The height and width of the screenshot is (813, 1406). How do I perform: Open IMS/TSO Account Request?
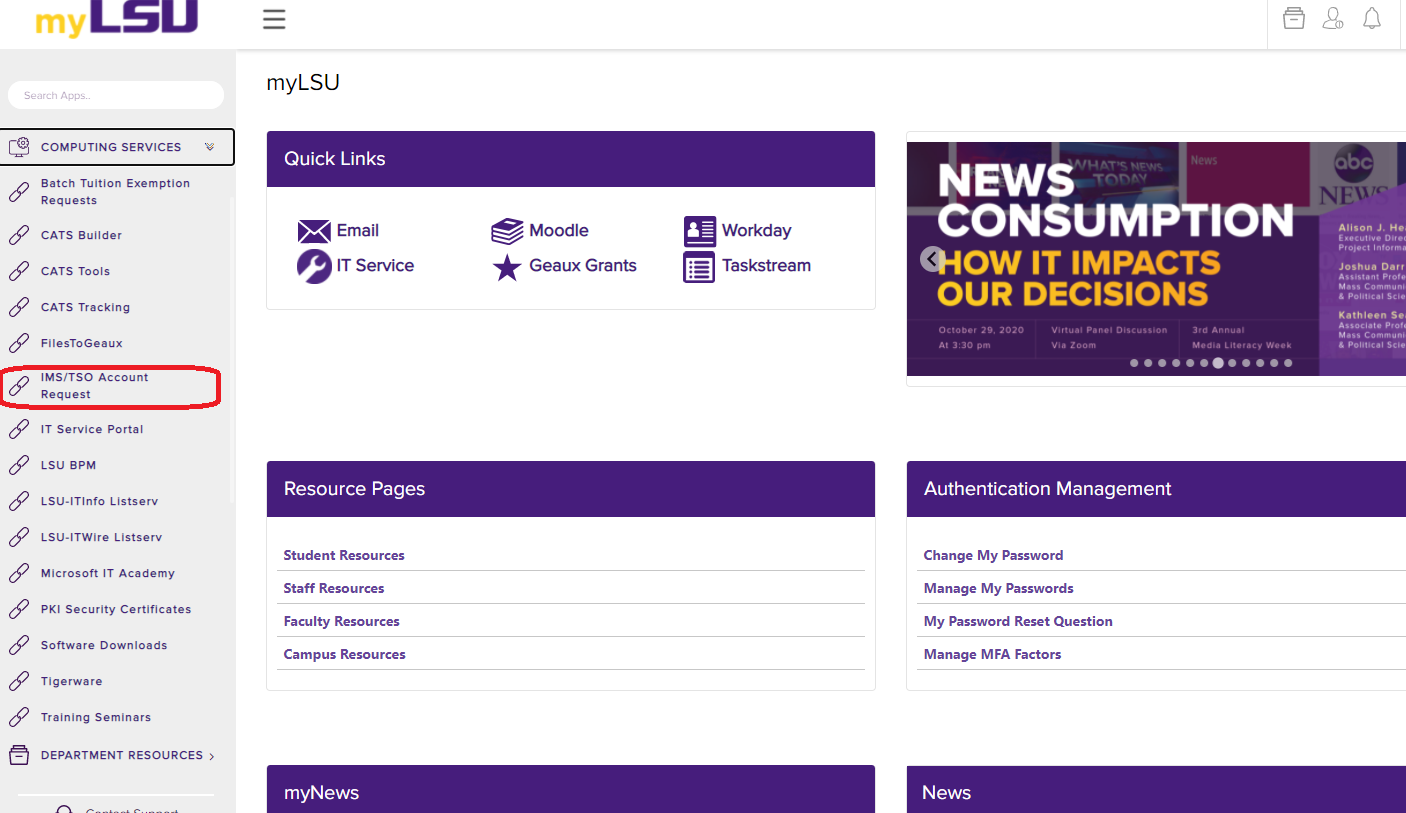coord(94,386)
